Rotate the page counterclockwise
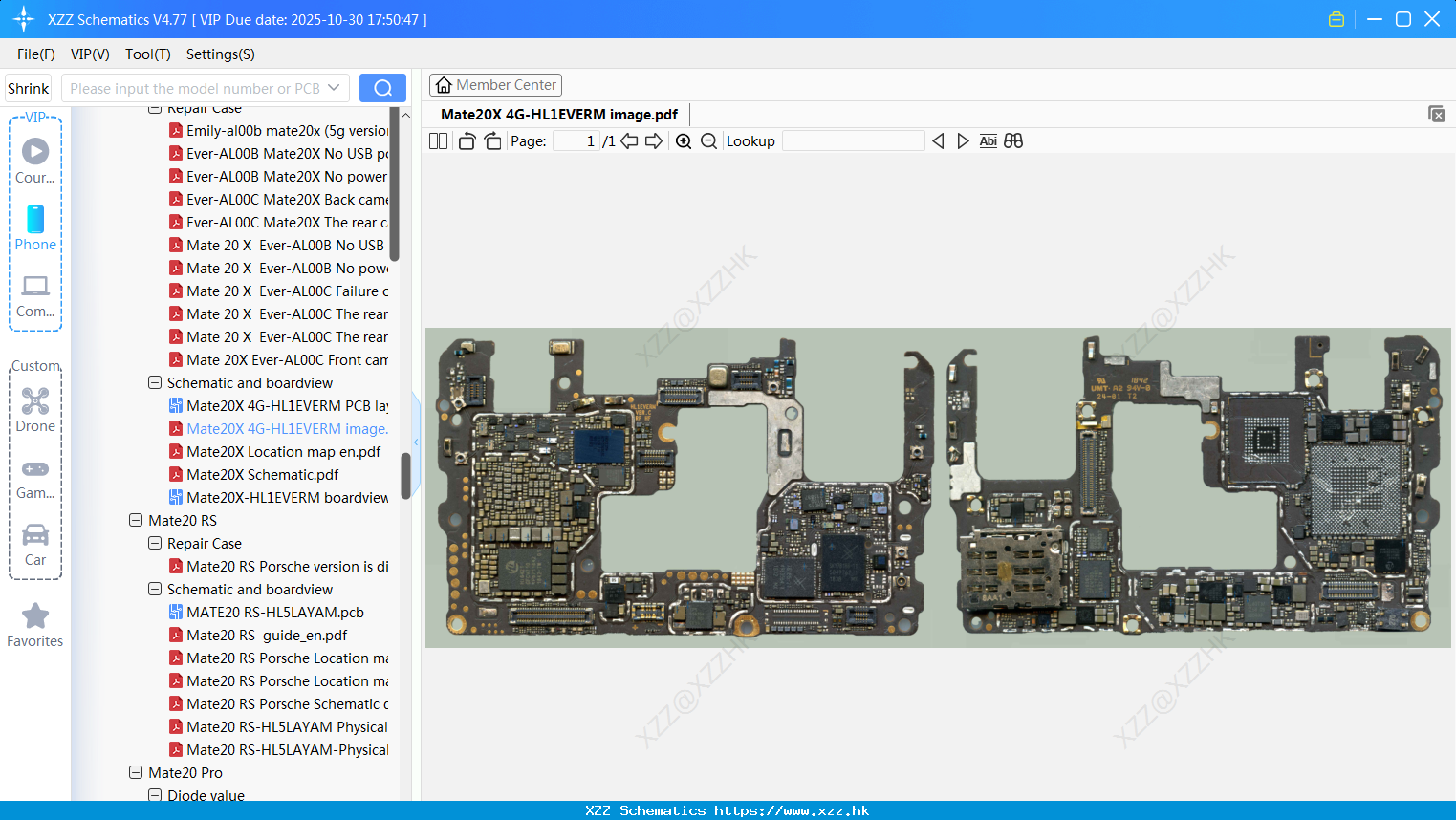 [467, 141]
